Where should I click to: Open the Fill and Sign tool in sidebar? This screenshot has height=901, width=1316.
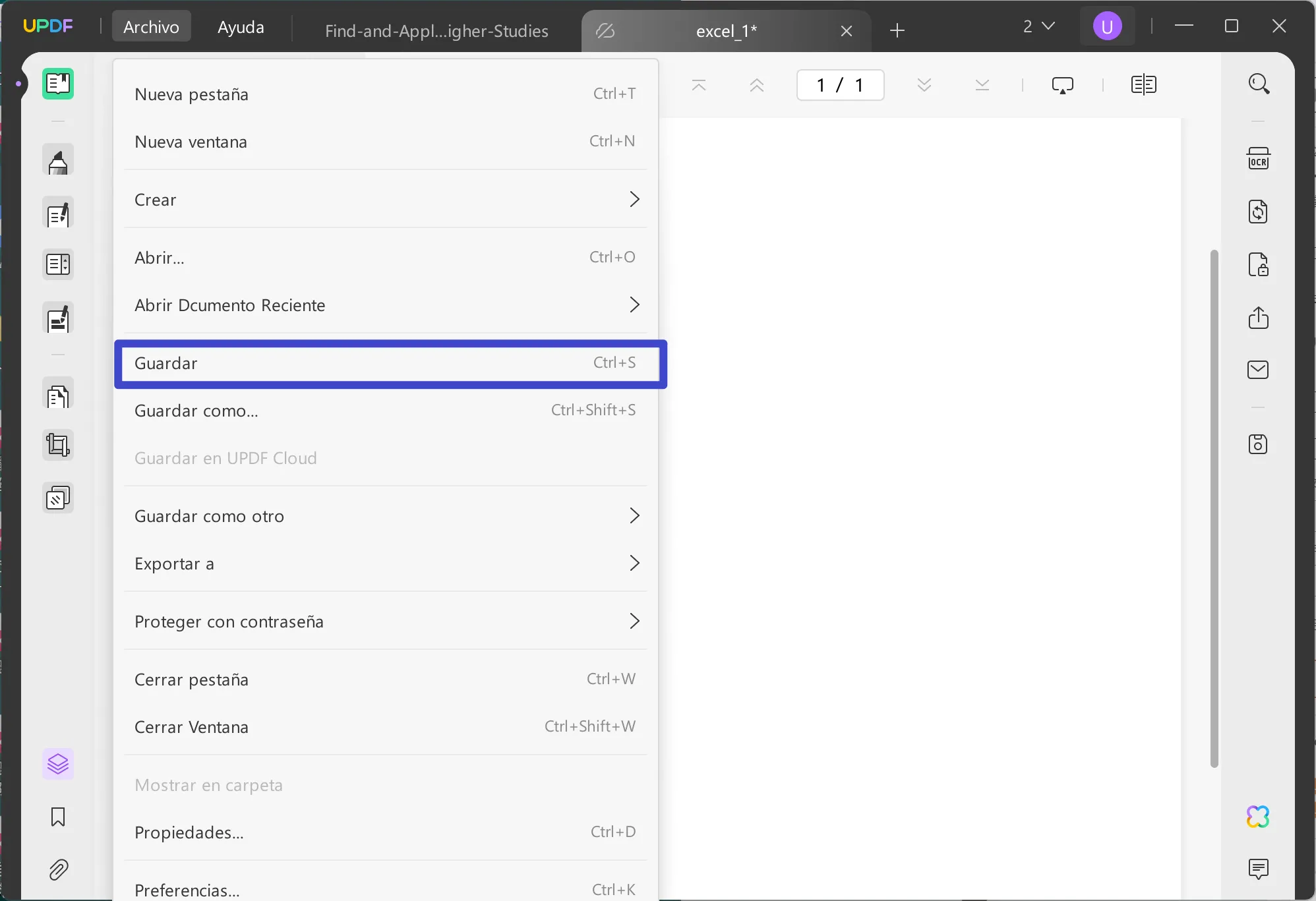click(58, 318)
